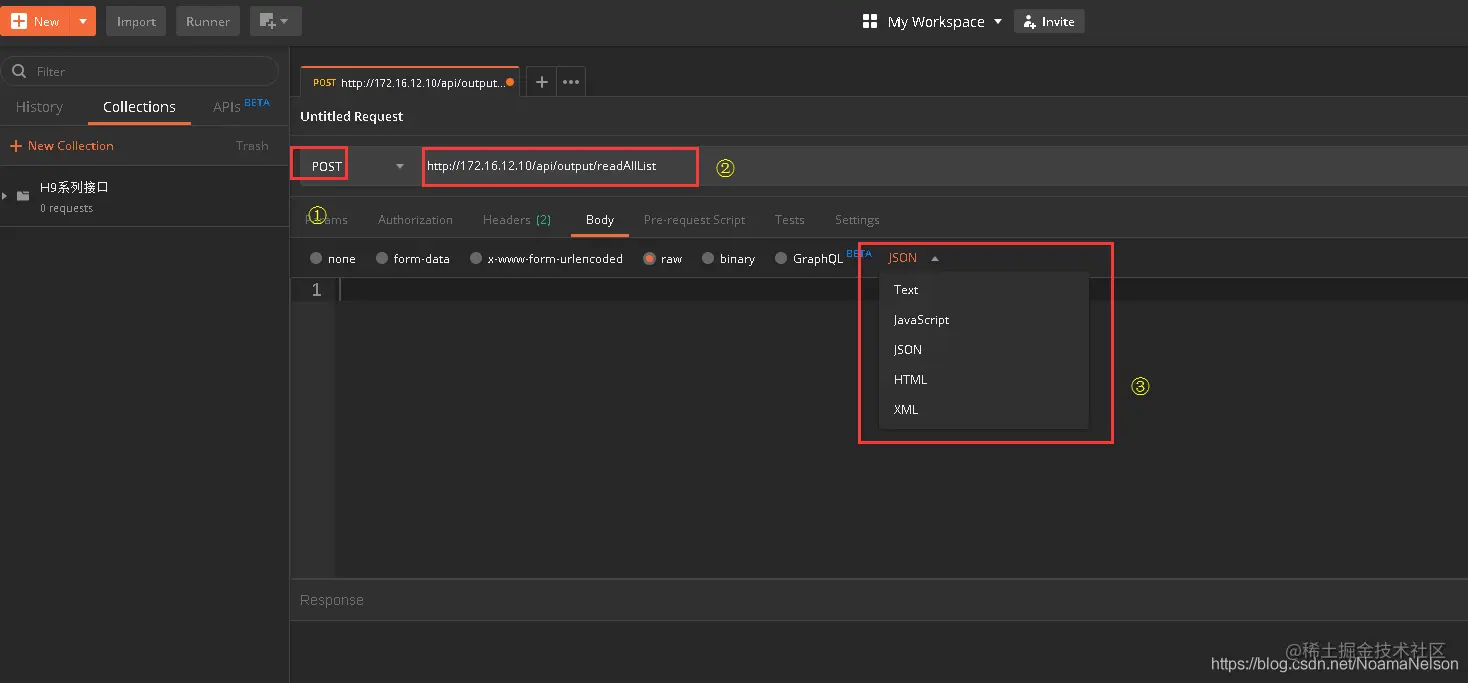Open the Body tab
Image resolution: width=1468 pixels, height=683 pixels.
click(600, 219)
